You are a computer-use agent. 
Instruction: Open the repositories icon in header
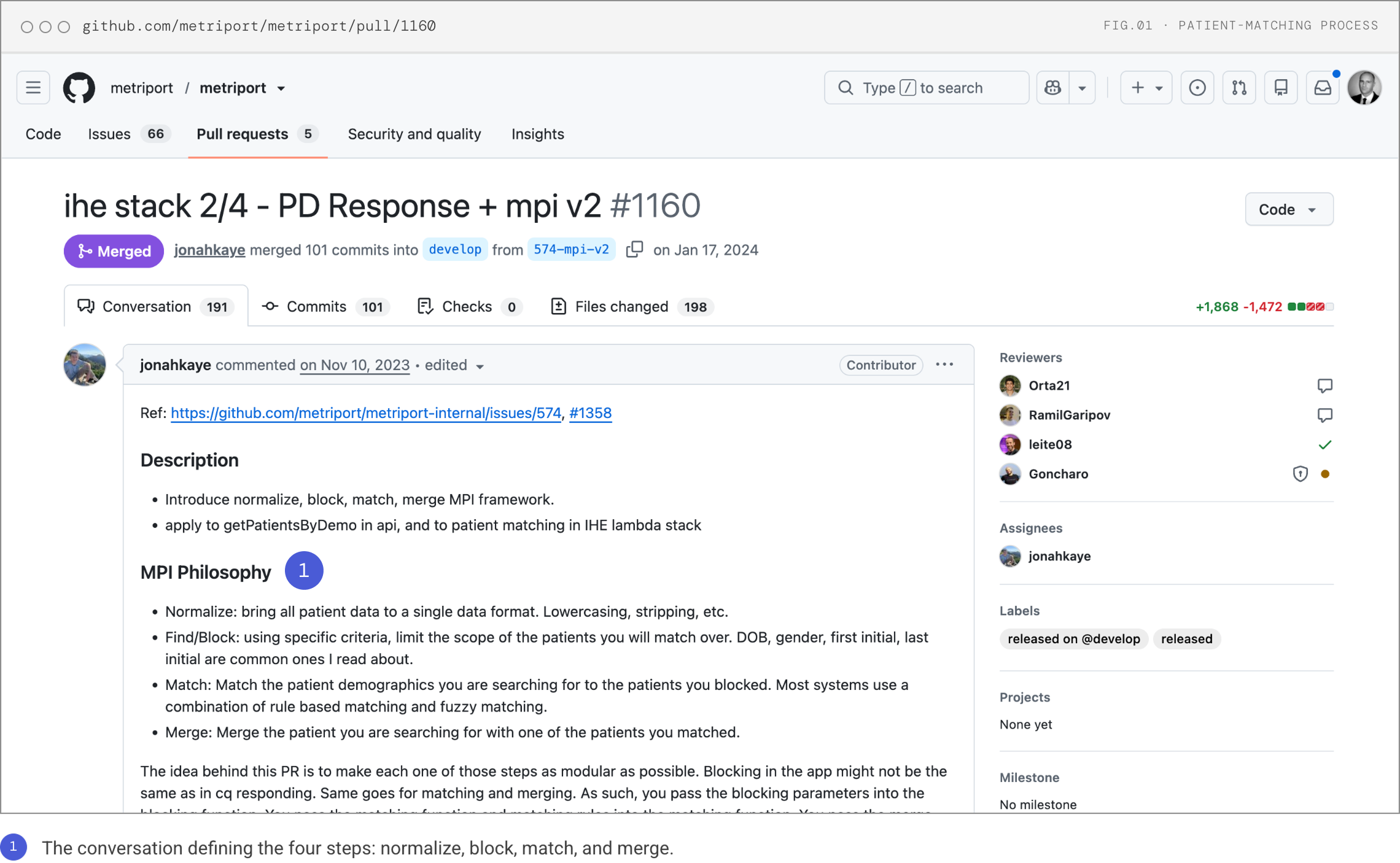coord(1281,88)
